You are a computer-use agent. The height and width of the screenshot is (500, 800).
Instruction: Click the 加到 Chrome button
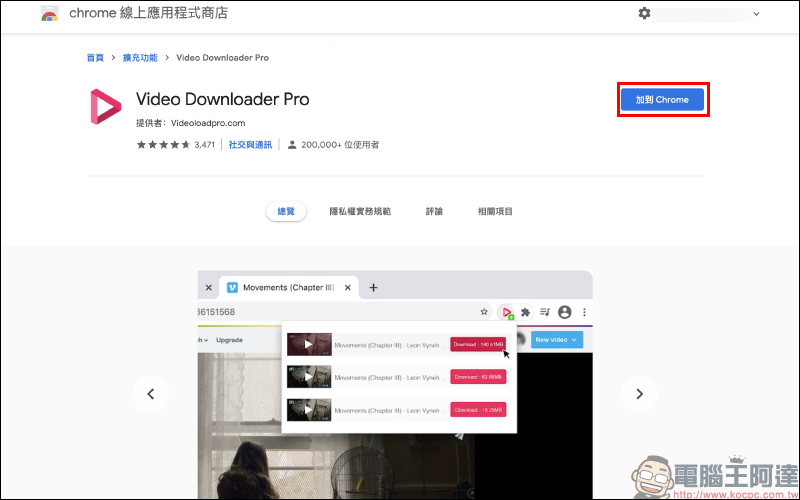click(x=662, y=99)
